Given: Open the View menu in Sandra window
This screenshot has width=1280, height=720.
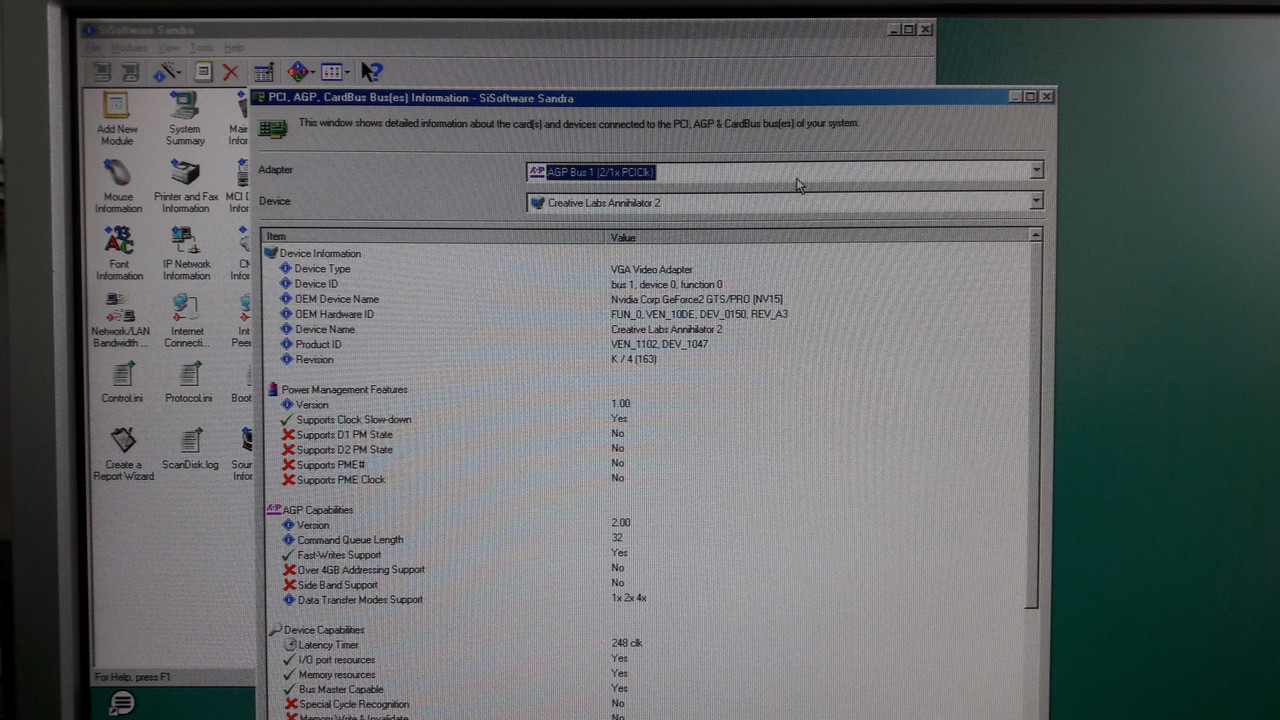Looking at the screenshot, I should tap(169, 48).
